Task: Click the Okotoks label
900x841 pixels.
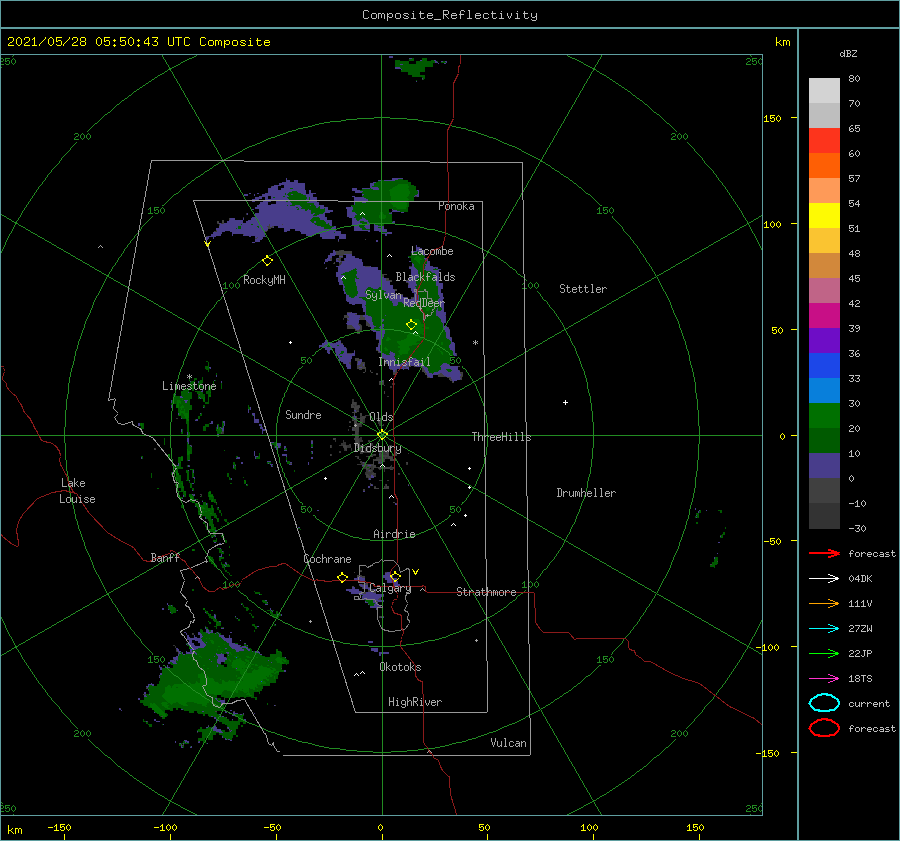Action: [400, 667]
